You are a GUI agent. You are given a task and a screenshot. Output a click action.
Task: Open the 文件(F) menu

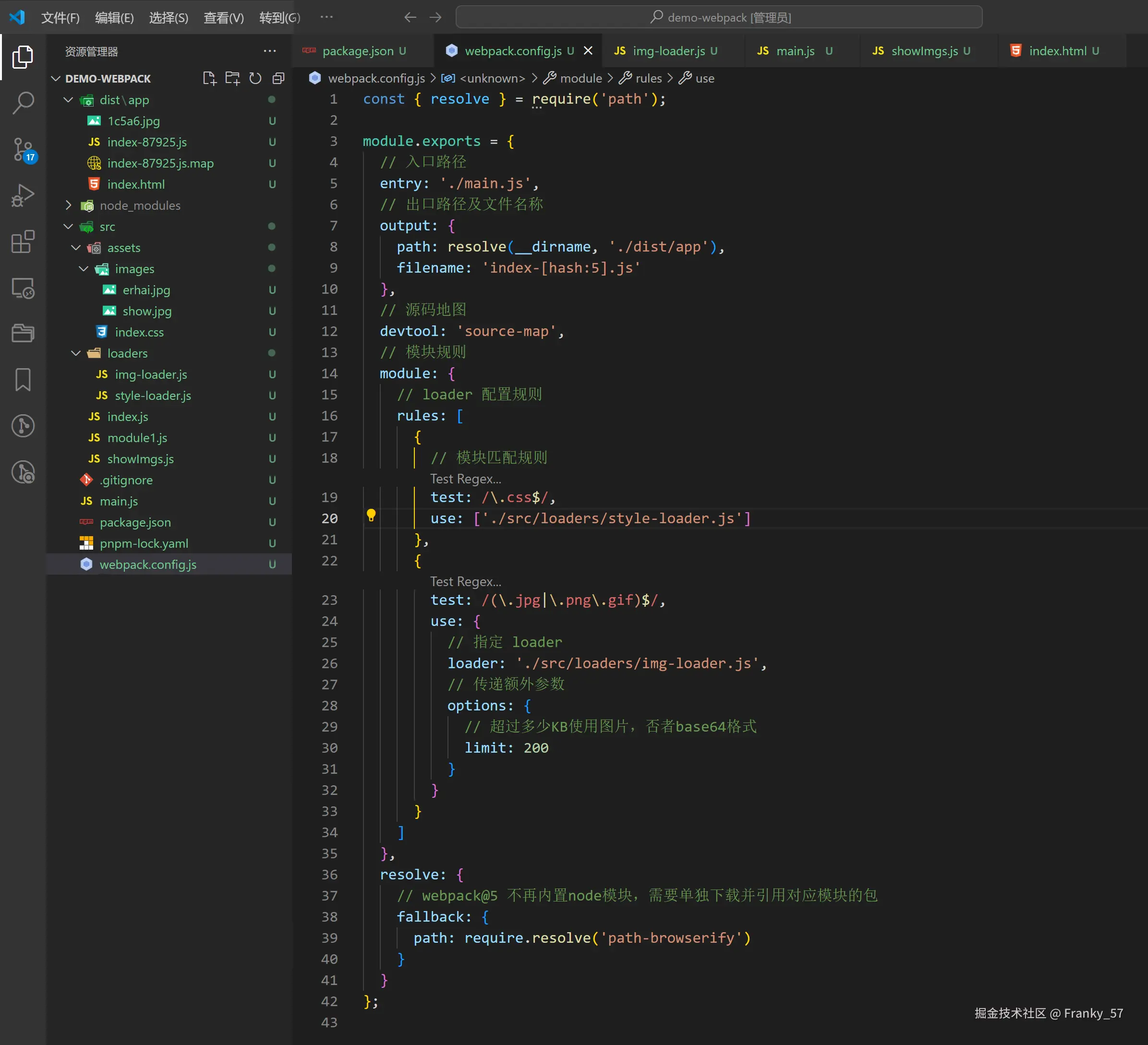point(60,18)
